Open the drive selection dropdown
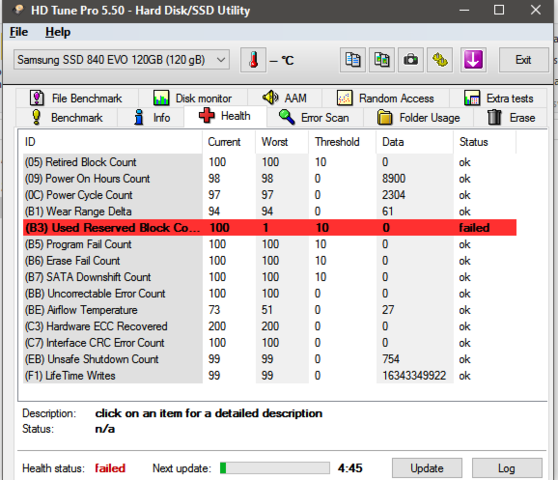 (122, 60)
